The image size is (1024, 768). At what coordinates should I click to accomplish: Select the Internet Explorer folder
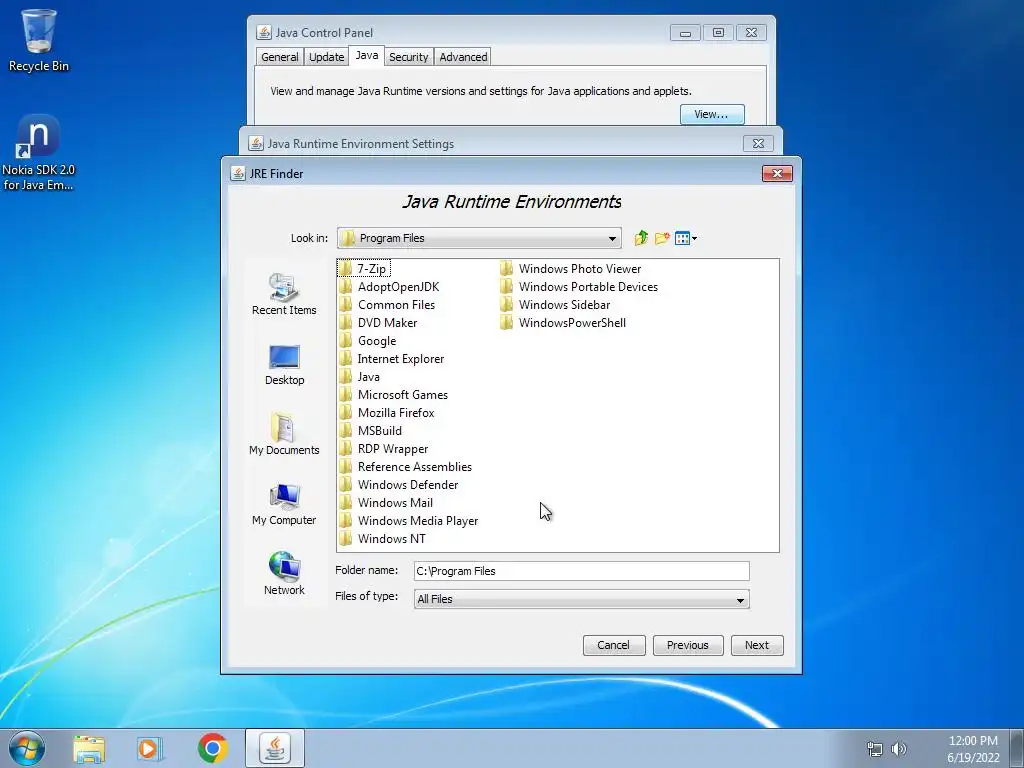point(391,359)
